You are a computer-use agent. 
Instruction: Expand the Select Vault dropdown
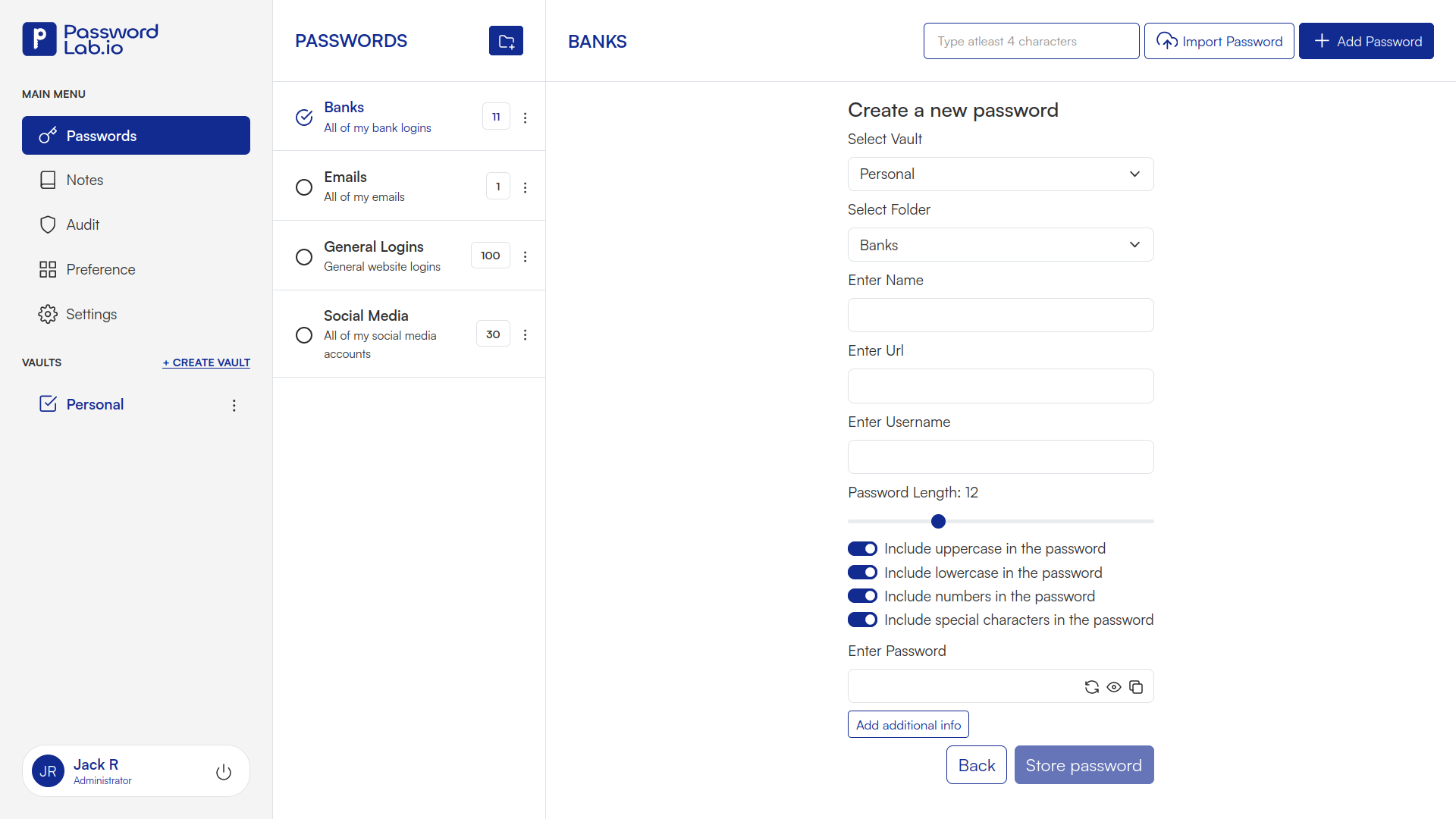1000,174
